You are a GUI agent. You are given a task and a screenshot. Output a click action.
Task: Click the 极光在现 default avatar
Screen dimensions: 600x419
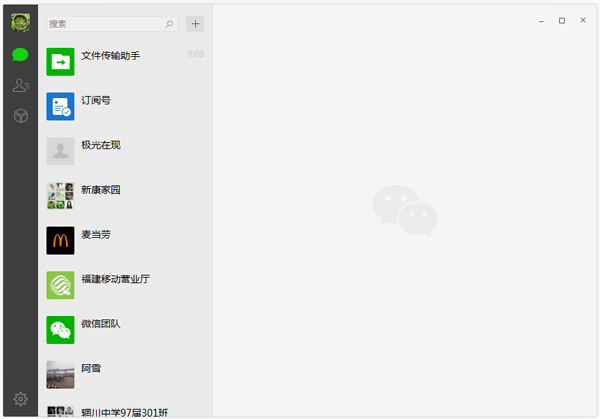60,151
